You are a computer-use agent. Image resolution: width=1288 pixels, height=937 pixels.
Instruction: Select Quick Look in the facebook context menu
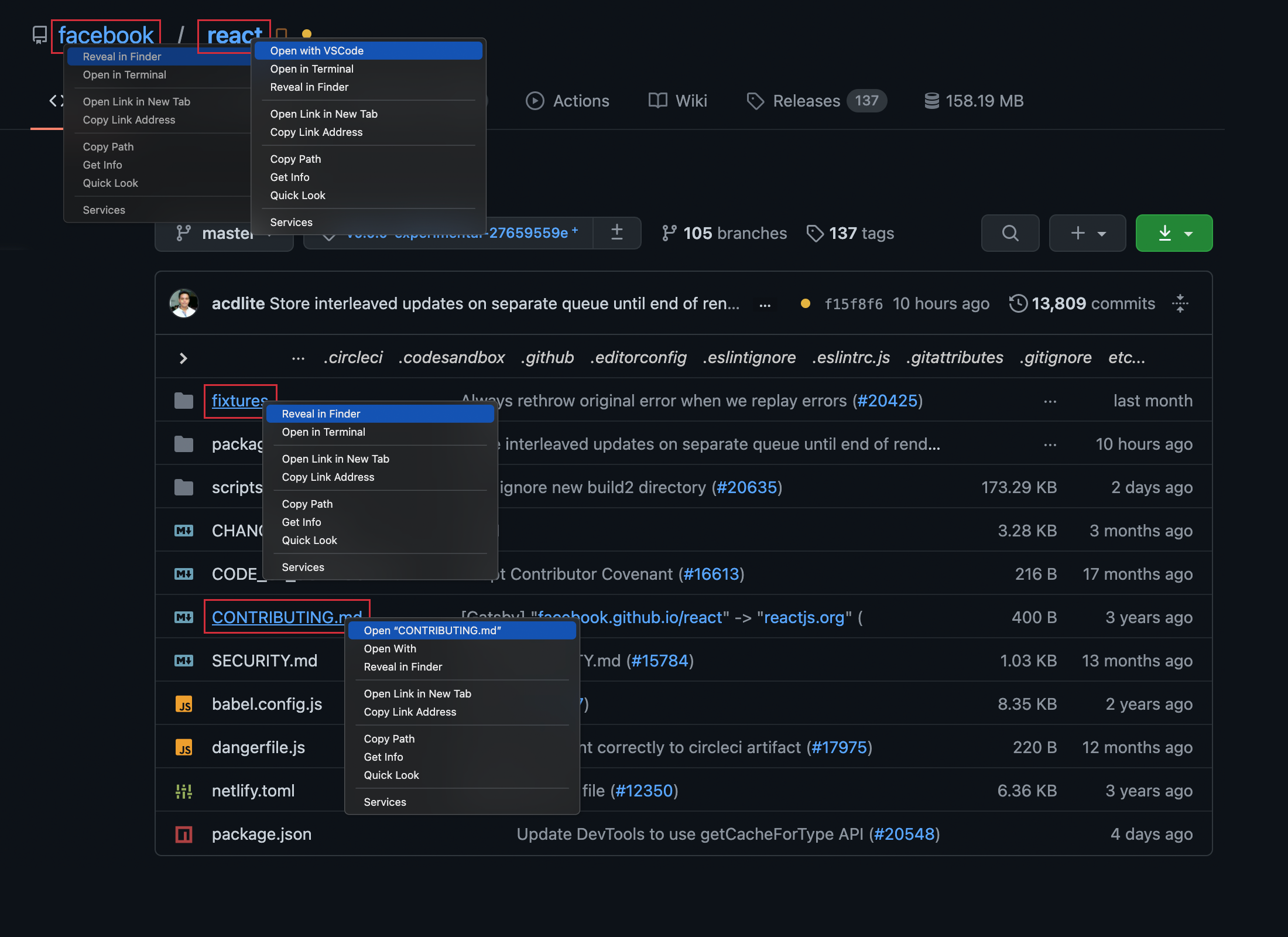[x=159, y=183]
